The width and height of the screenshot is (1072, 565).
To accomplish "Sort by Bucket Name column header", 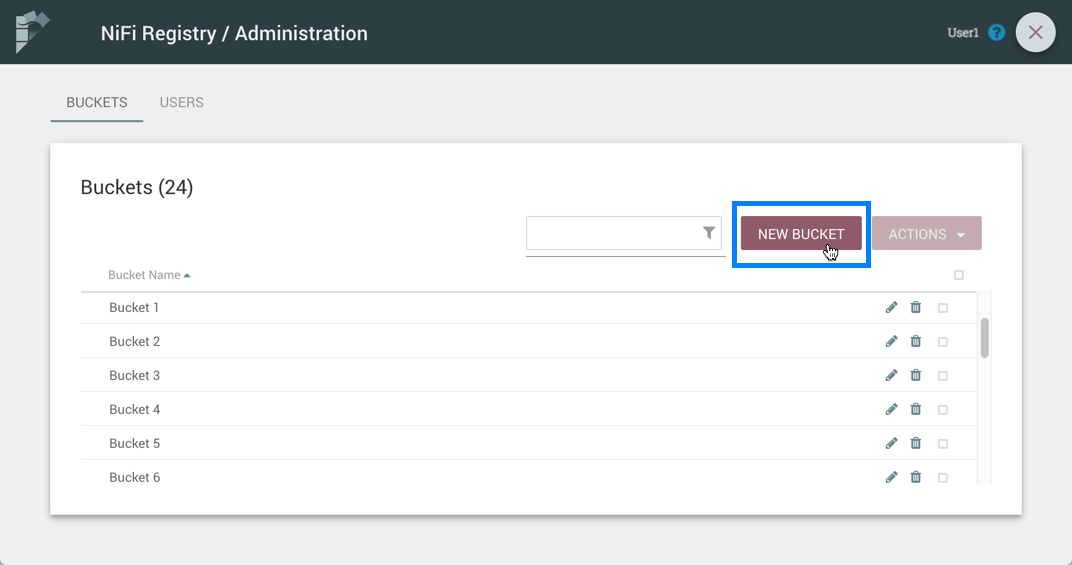I will pos(145,275).
